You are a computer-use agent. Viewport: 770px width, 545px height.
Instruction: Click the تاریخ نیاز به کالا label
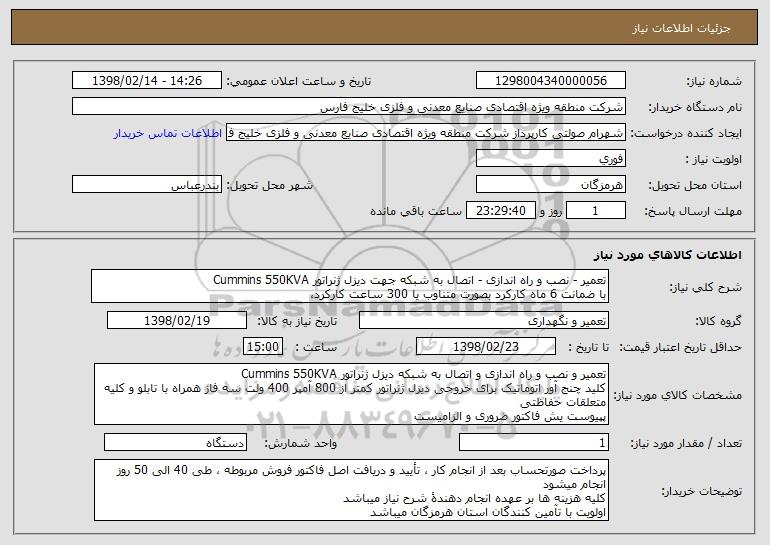297,322
